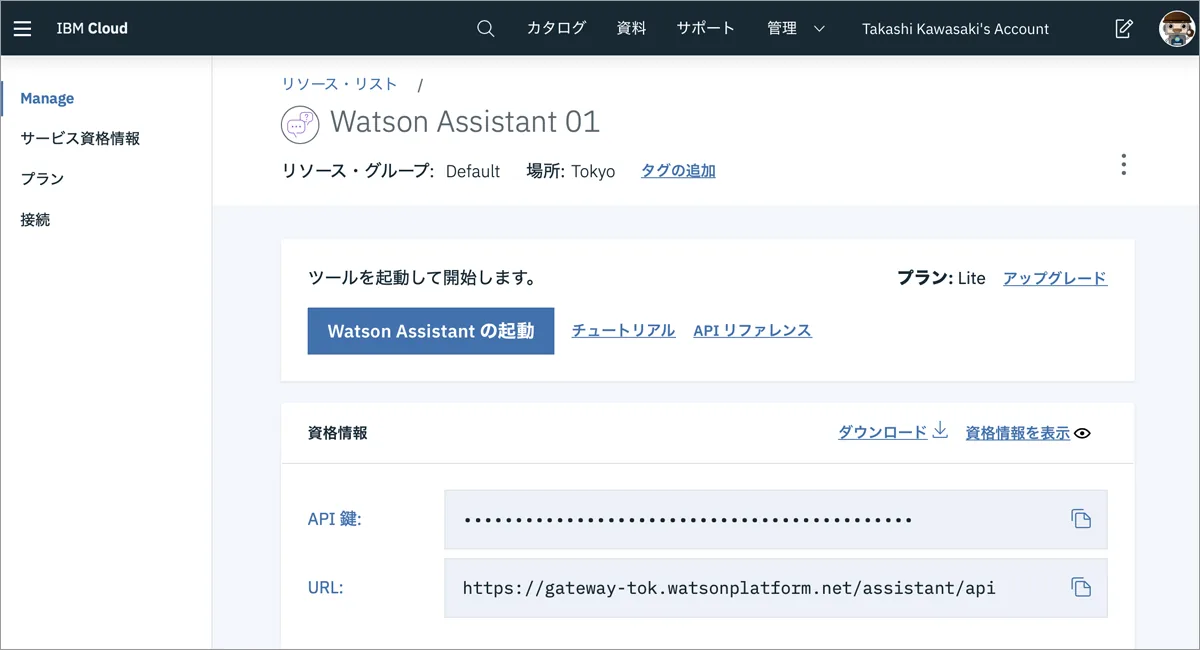Click 資格情報を表示 link
Viewport: 1200px width, 650px height.
click(x=1017, y=433)
